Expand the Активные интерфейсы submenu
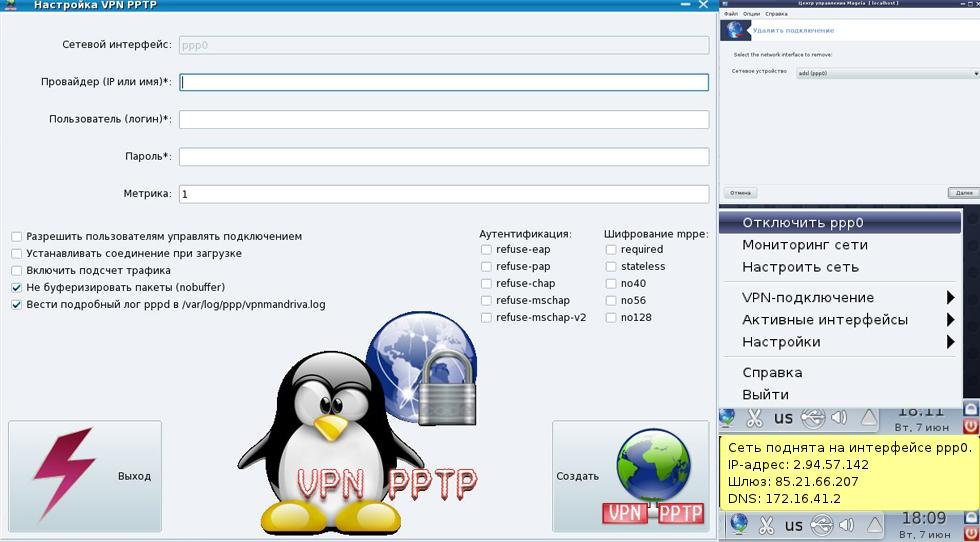The image size is (980, 542). [x=839, y=319]
